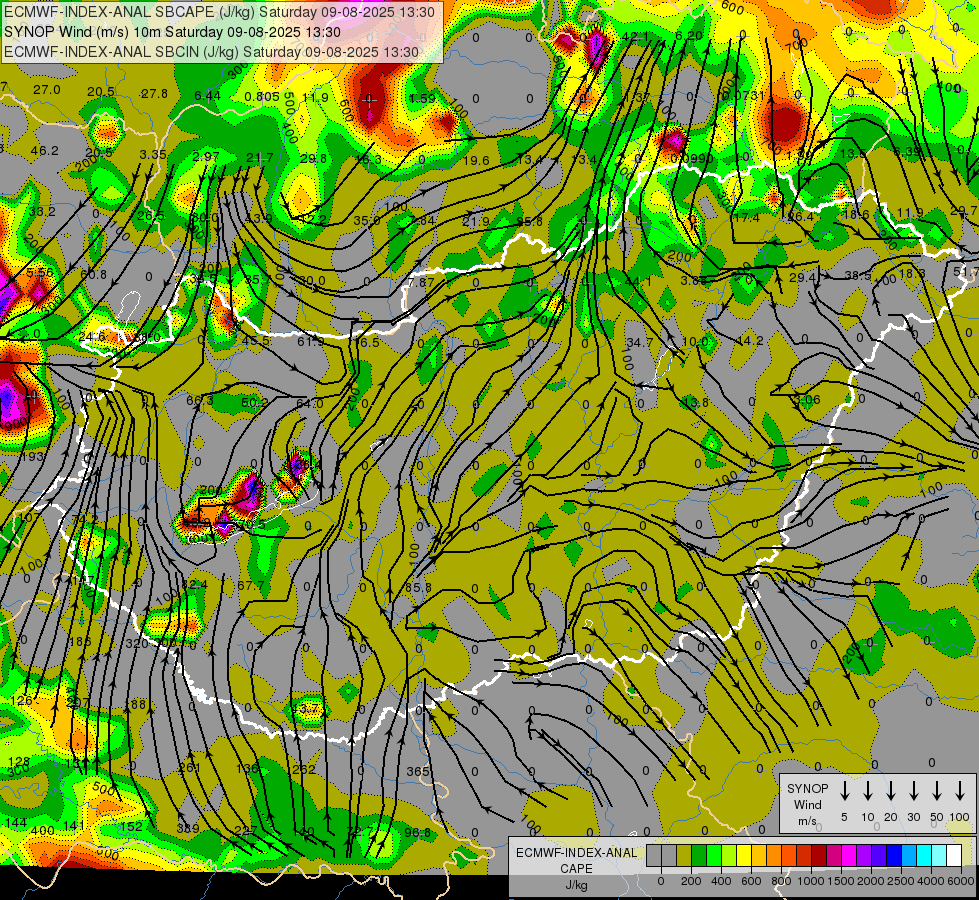Click the SYNOP Wind 10m title line
The width and height of the screenshot is (979, 900).
coord(172,32)
